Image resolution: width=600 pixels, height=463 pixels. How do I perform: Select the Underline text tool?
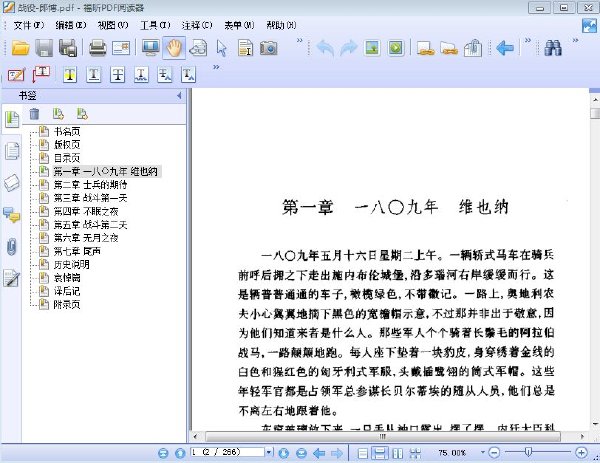(94, 75)
